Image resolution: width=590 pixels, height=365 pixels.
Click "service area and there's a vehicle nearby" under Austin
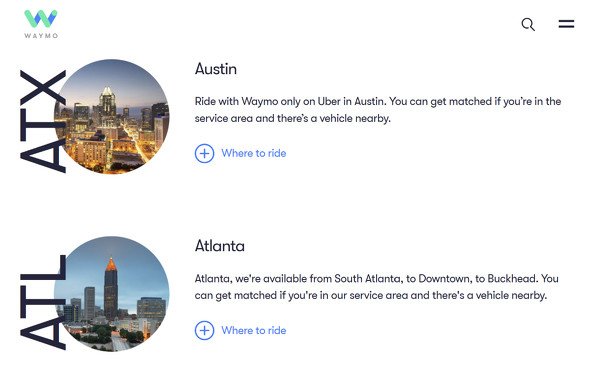292,118
